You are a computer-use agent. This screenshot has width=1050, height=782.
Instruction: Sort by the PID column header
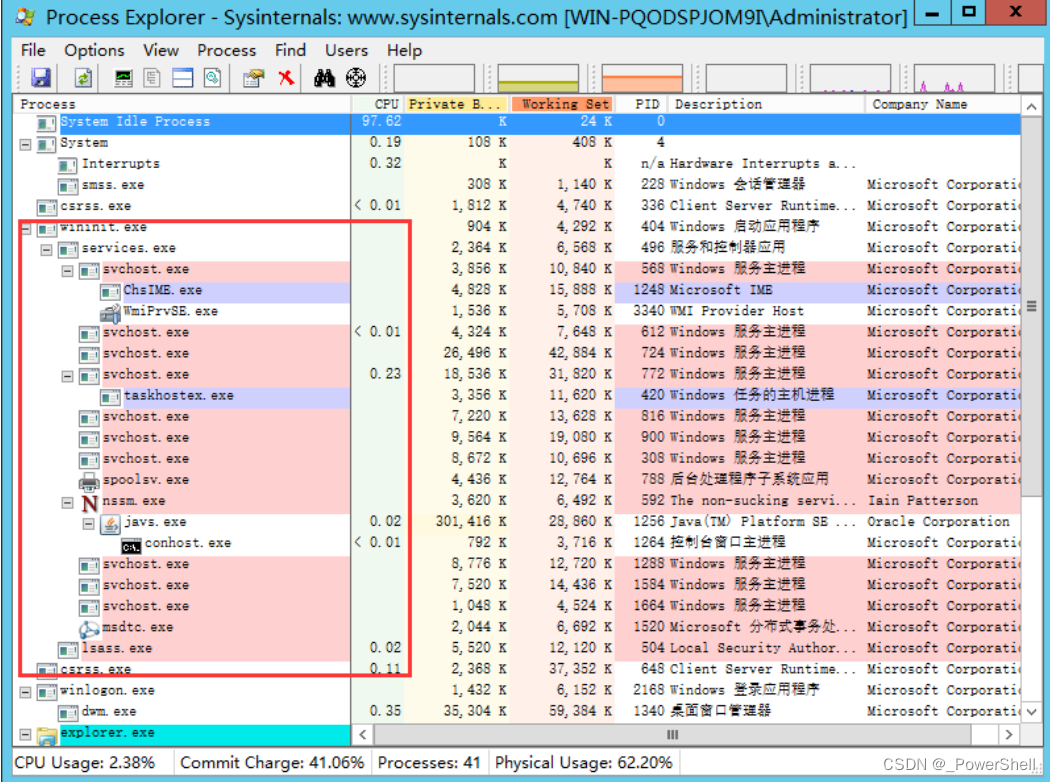point(642,104)
